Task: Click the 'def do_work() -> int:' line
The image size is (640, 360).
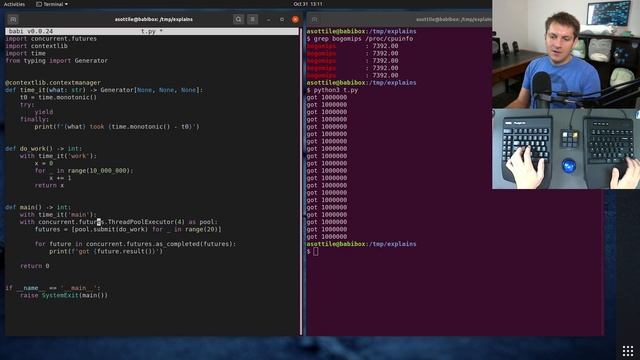Action: coord(44,149)
